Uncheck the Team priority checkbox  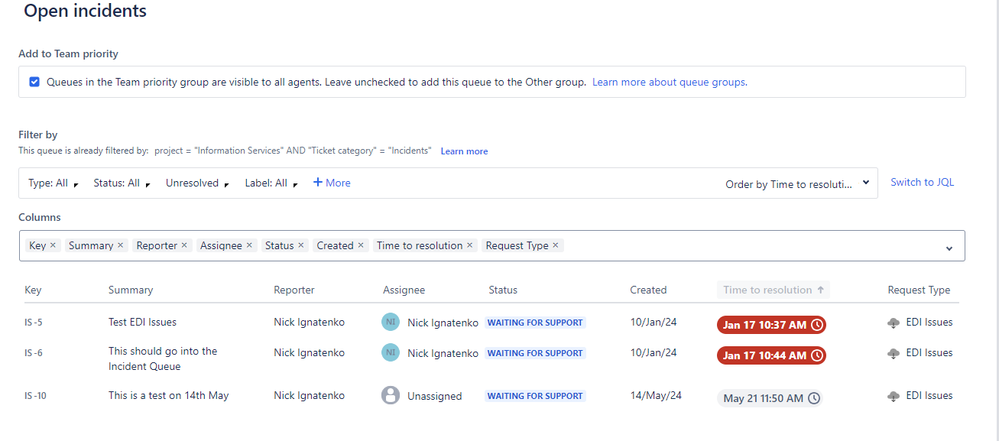(x=34, y=82)
